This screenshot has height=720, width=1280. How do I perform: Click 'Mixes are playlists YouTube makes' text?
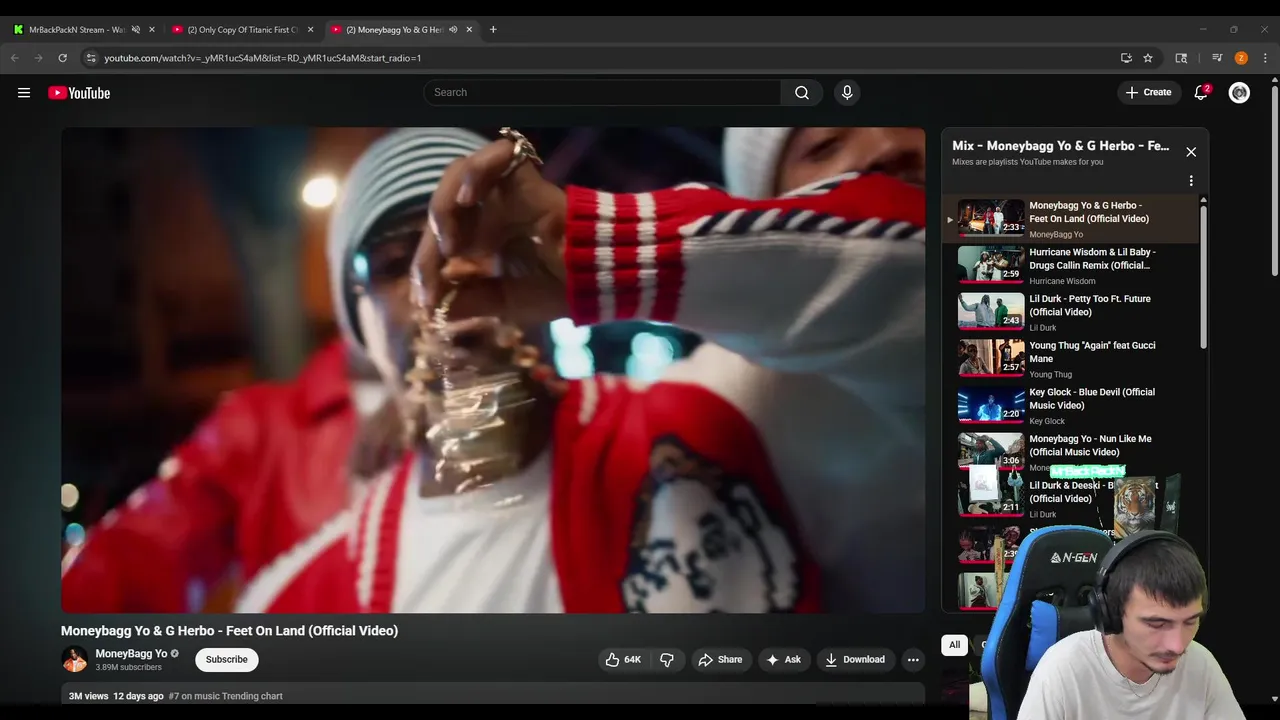pyautogui.click(x=1028, y=162)
